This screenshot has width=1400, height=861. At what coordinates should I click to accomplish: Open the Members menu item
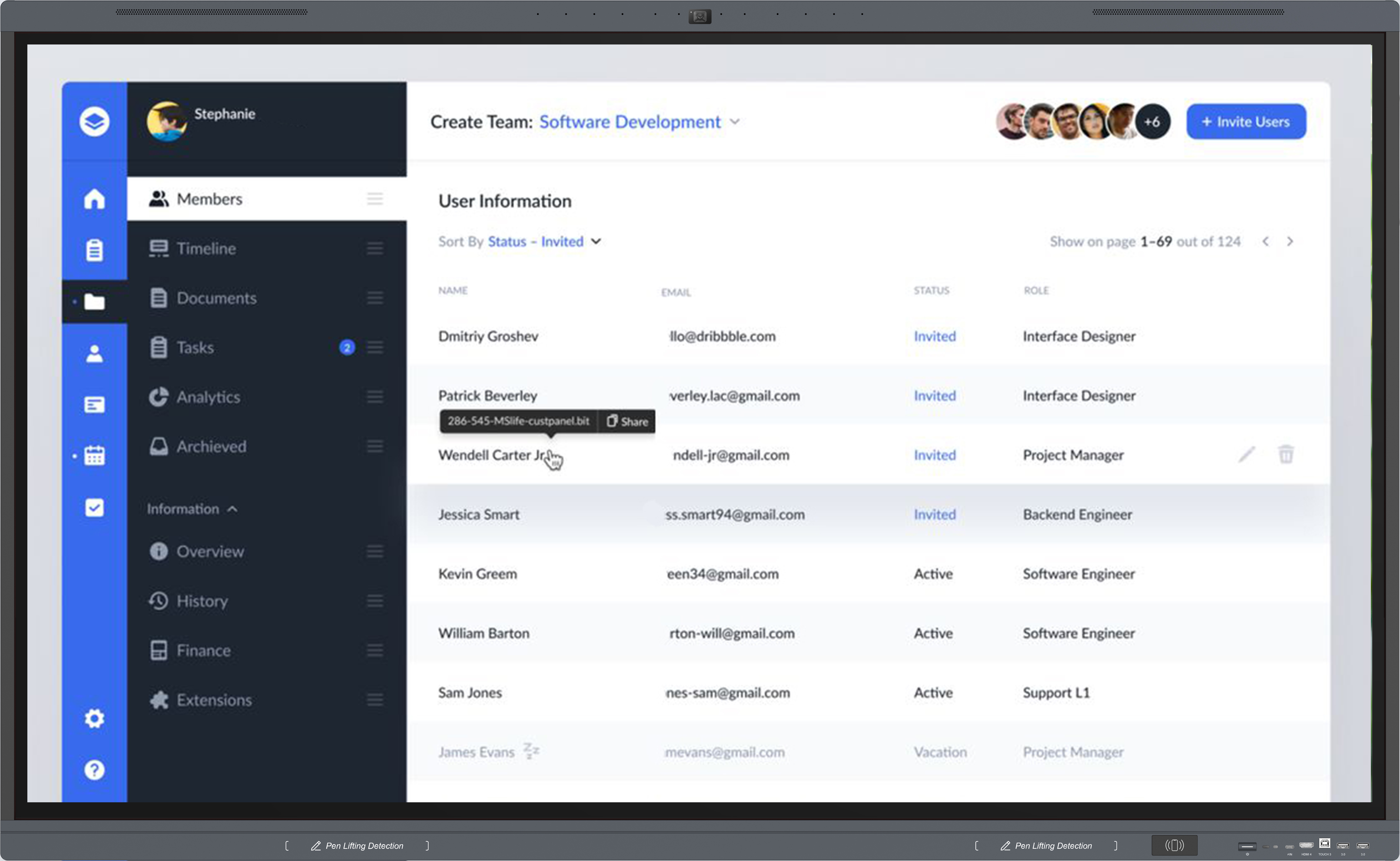[267, 199]
